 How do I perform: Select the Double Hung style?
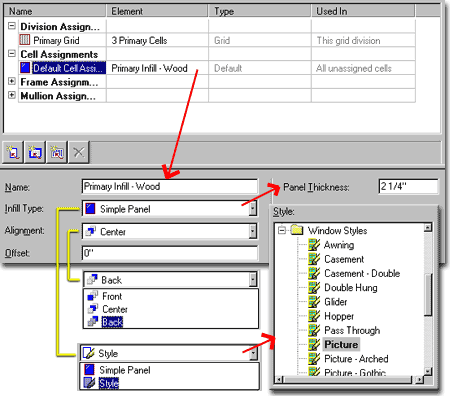click(x=351, y=288)
